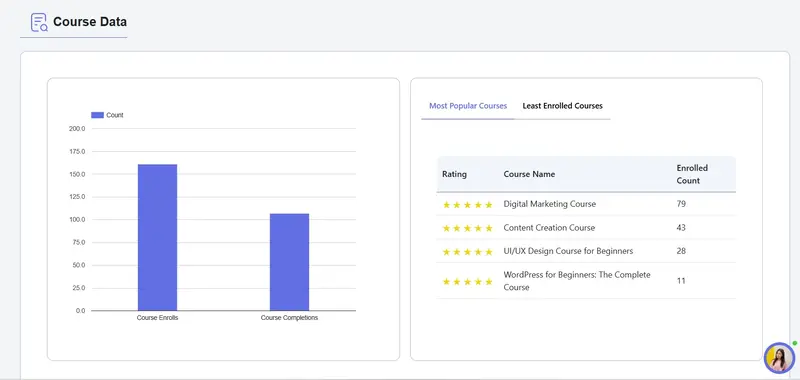800x380 pixels.
Task: Click the Rating column header
Action: (x=454, y=174)
